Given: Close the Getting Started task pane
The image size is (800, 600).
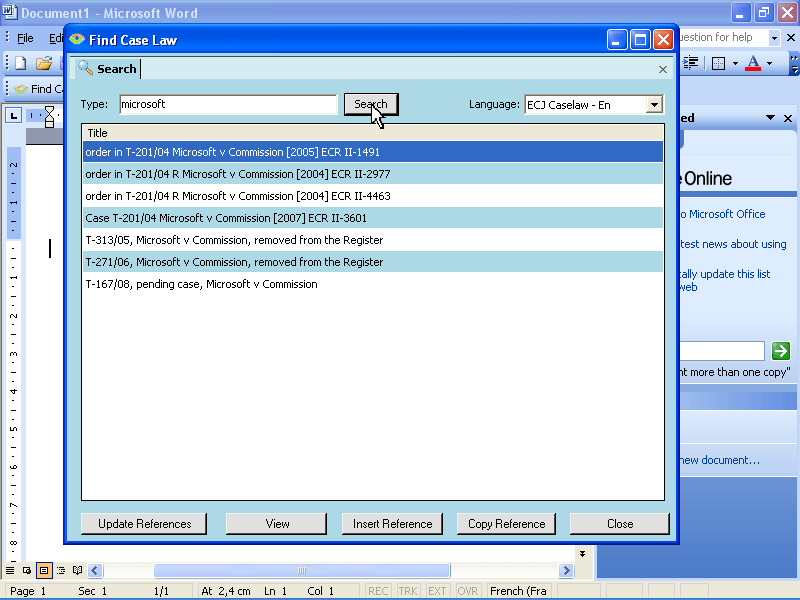Looking at the screenshot, I should pyautogui.click(x=788, y=118).
